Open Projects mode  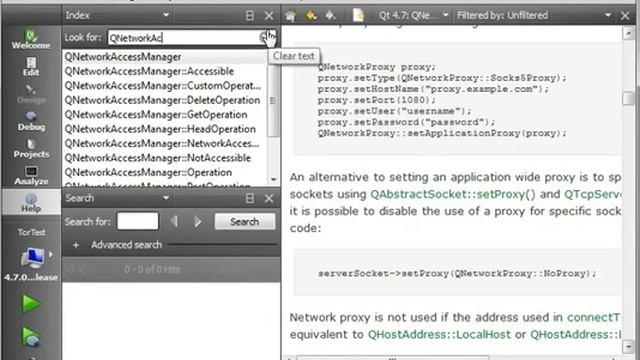(x=31, y=149)
